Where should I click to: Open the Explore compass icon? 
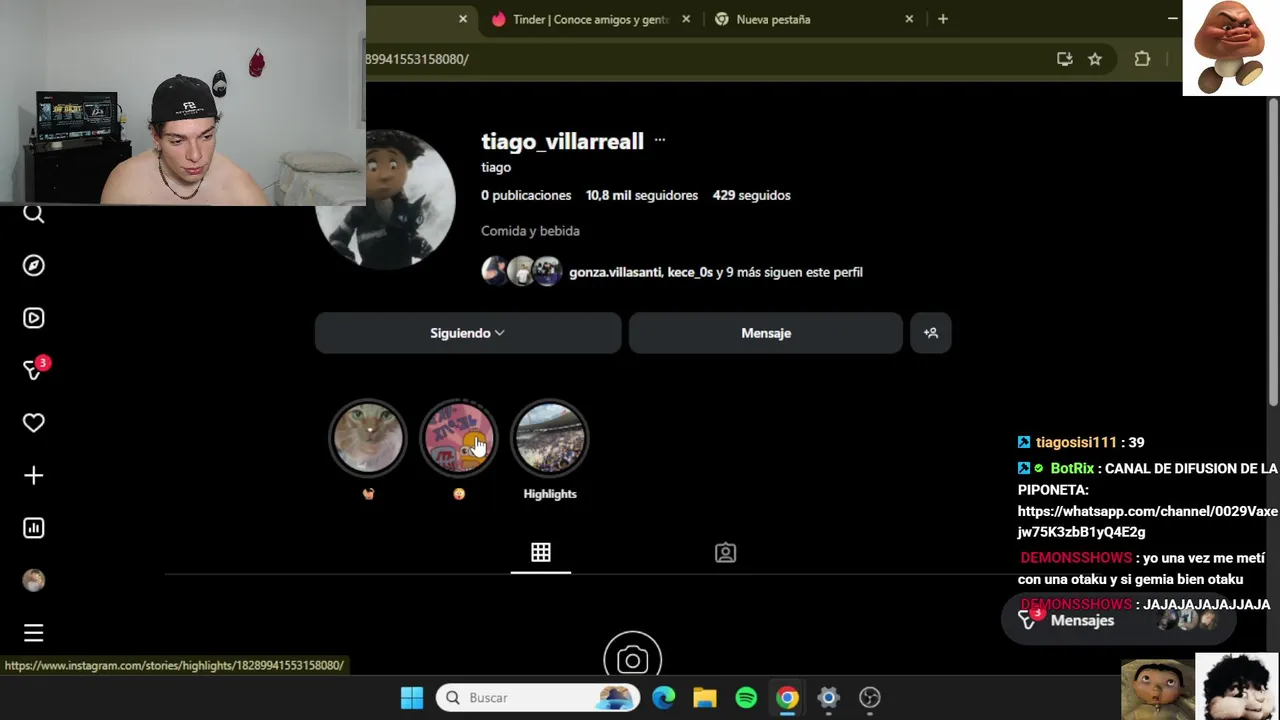(x=34, y=266)
